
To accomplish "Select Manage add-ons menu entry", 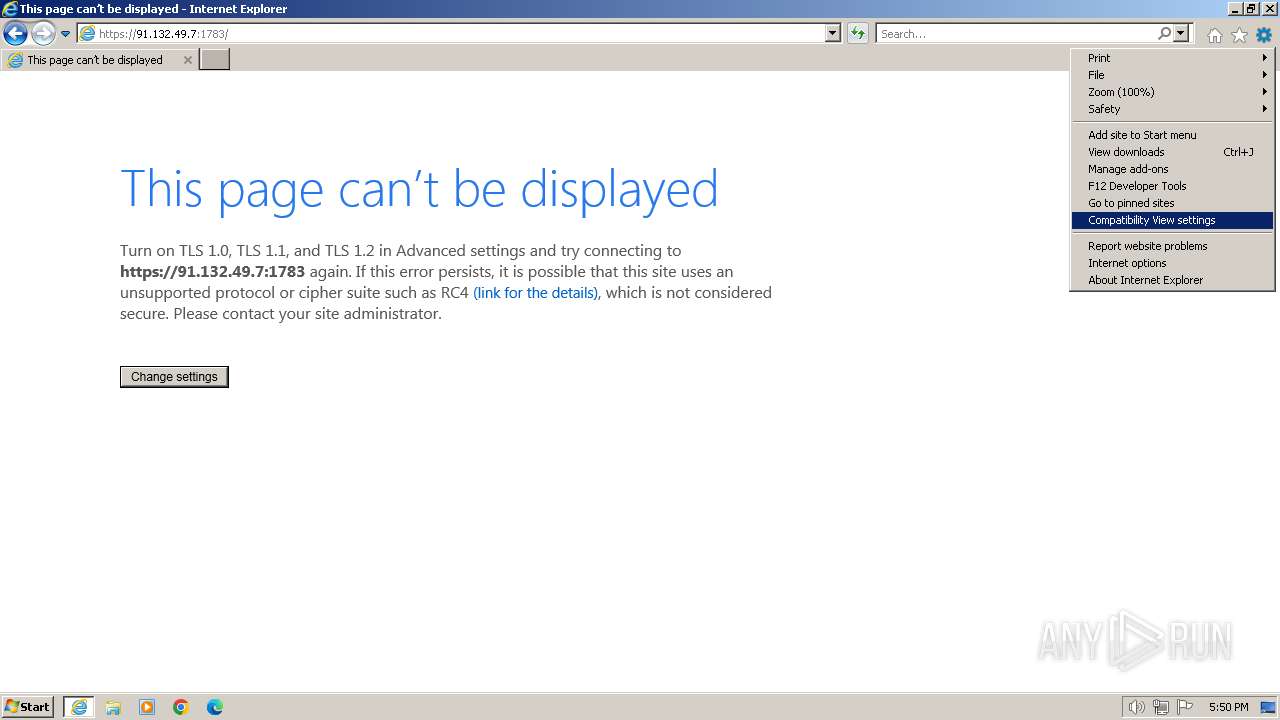I will 1172,169.
